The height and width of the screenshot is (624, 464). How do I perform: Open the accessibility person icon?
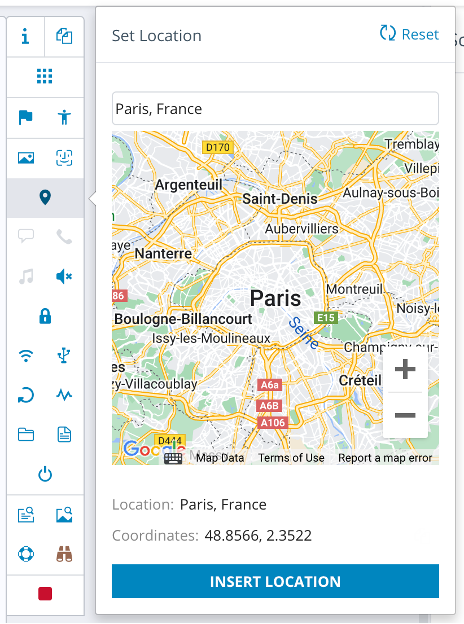(64, 117)
